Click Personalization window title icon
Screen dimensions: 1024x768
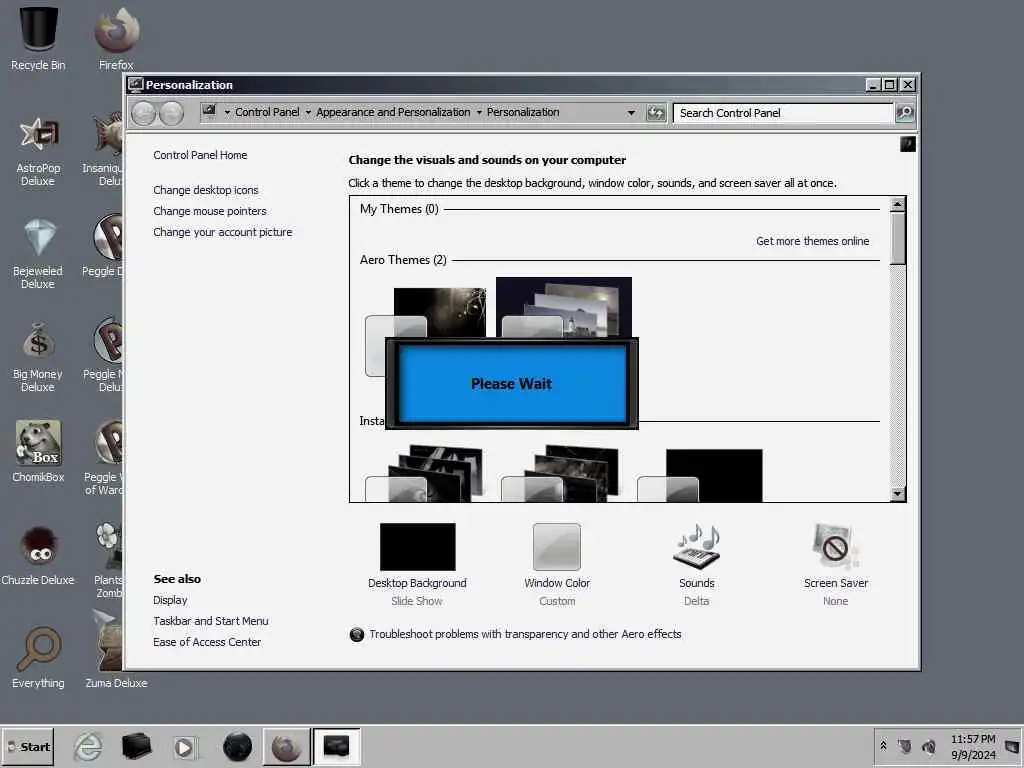pyautogui.click(x=136, y=84)
